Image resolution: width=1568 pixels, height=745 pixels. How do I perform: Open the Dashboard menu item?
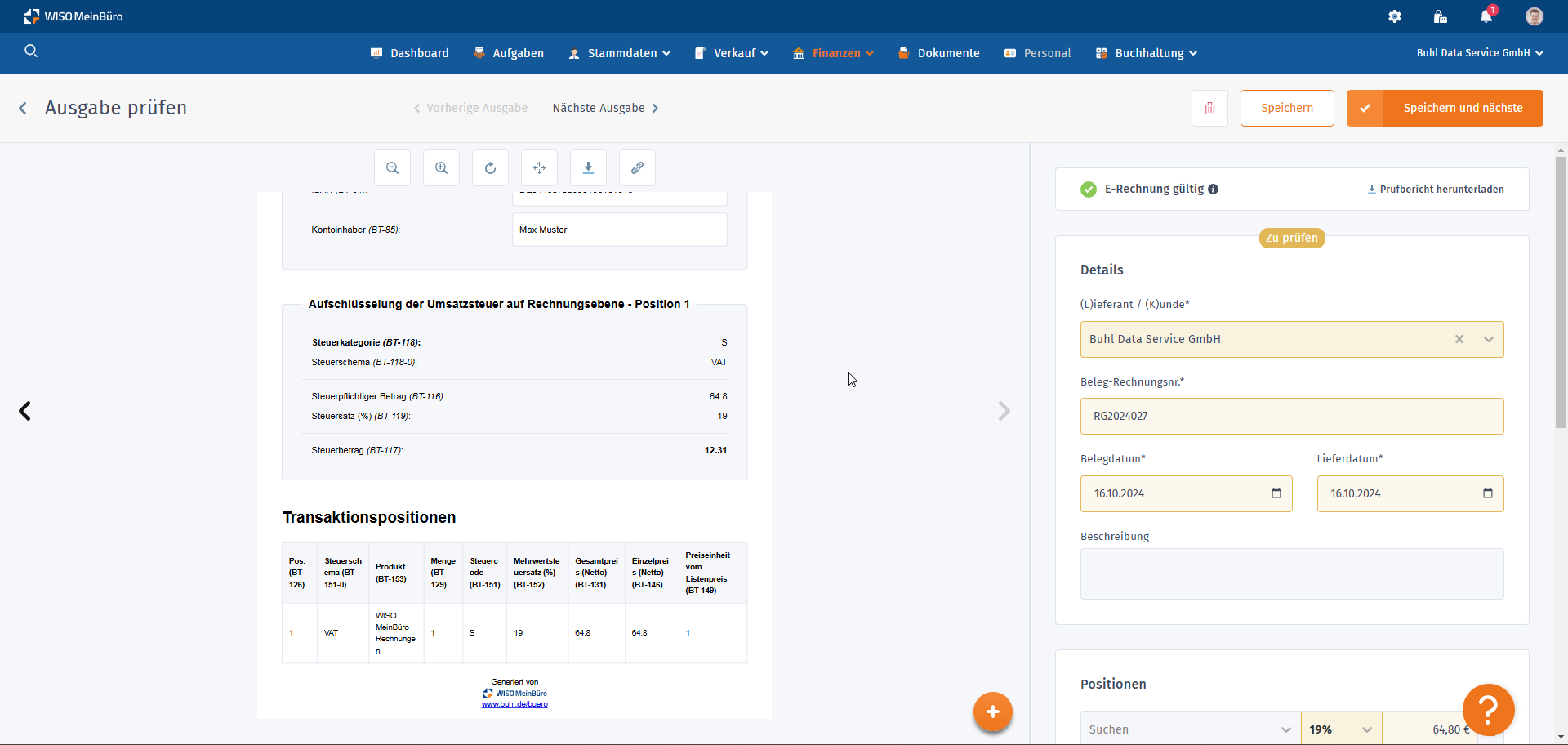pos(409,53)
